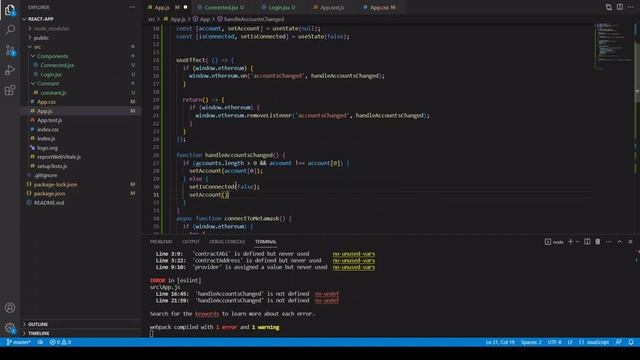Open notifications bell in status bar
This screenshot has width=640, height=360.
(631, 342)
